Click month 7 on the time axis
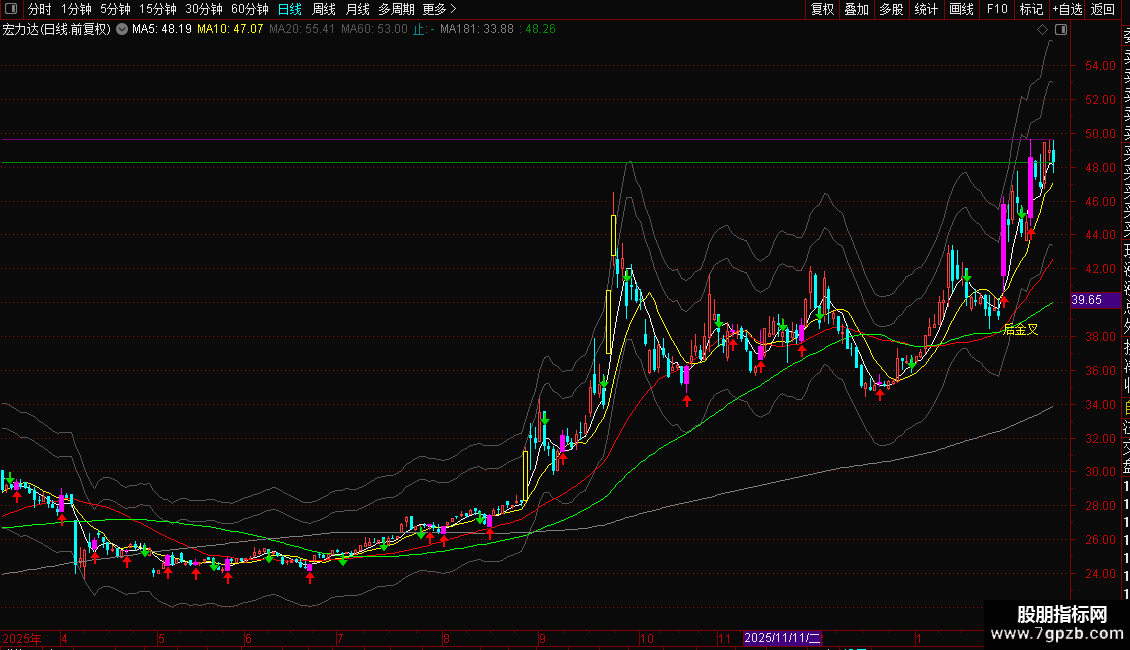1130x650 pixels. click(x=340, y=639)
